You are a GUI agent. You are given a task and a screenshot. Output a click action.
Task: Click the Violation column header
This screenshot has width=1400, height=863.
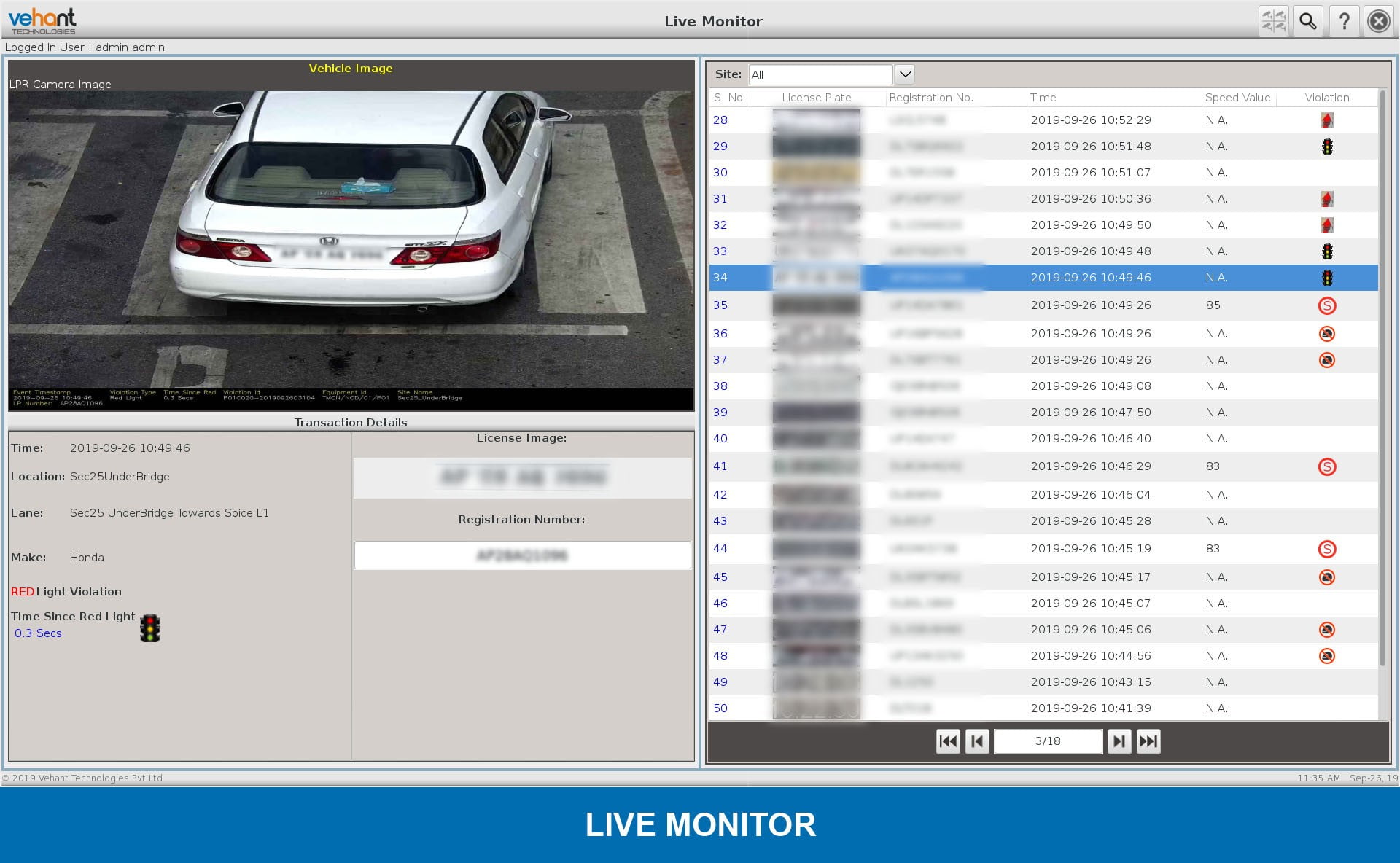pyautogui.click(x=1326, y=98)
